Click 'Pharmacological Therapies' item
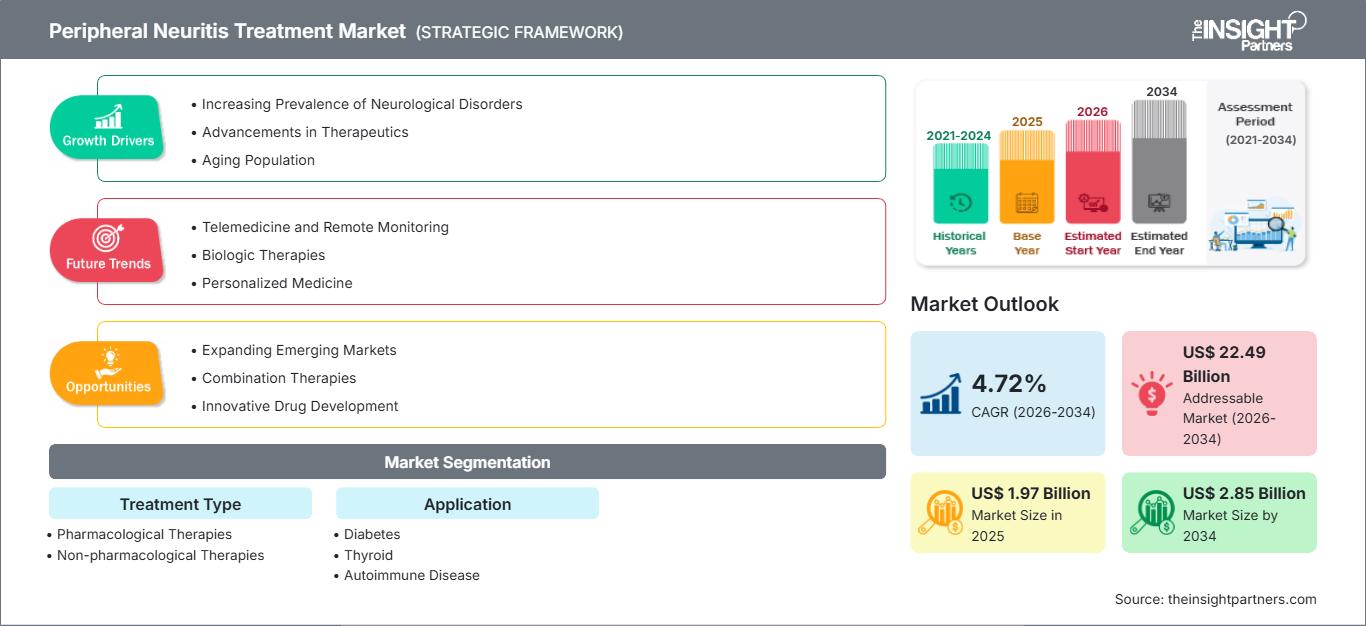Screen dimensions: 1366x626 point(144,534)
